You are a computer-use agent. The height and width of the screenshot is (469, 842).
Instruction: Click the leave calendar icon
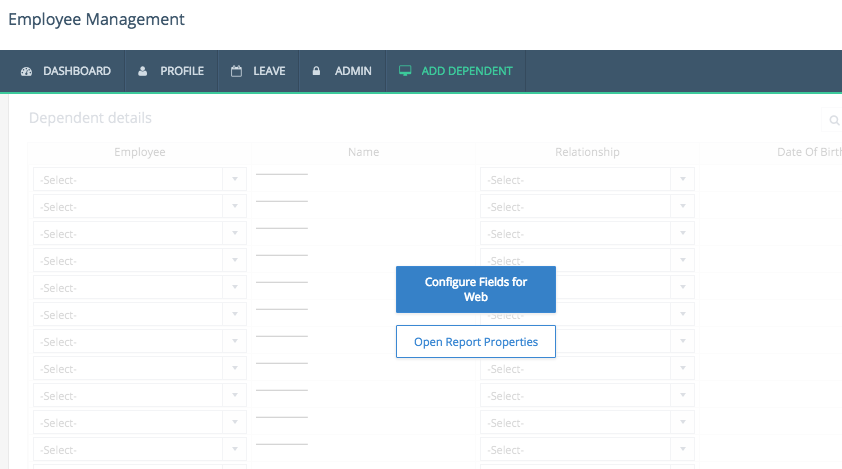click(236, 71)
